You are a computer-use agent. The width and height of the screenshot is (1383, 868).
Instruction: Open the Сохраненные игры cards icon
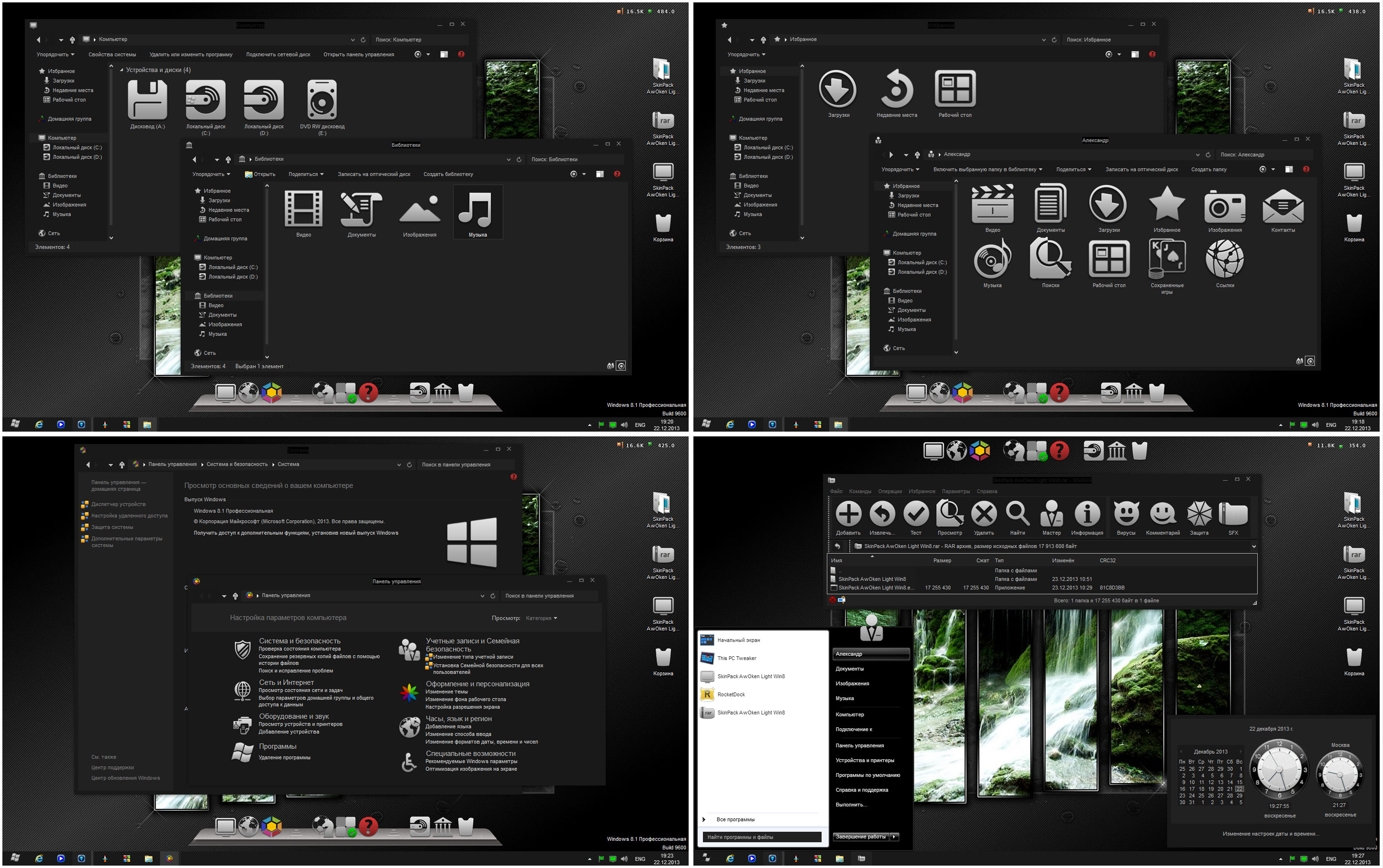1166,267
